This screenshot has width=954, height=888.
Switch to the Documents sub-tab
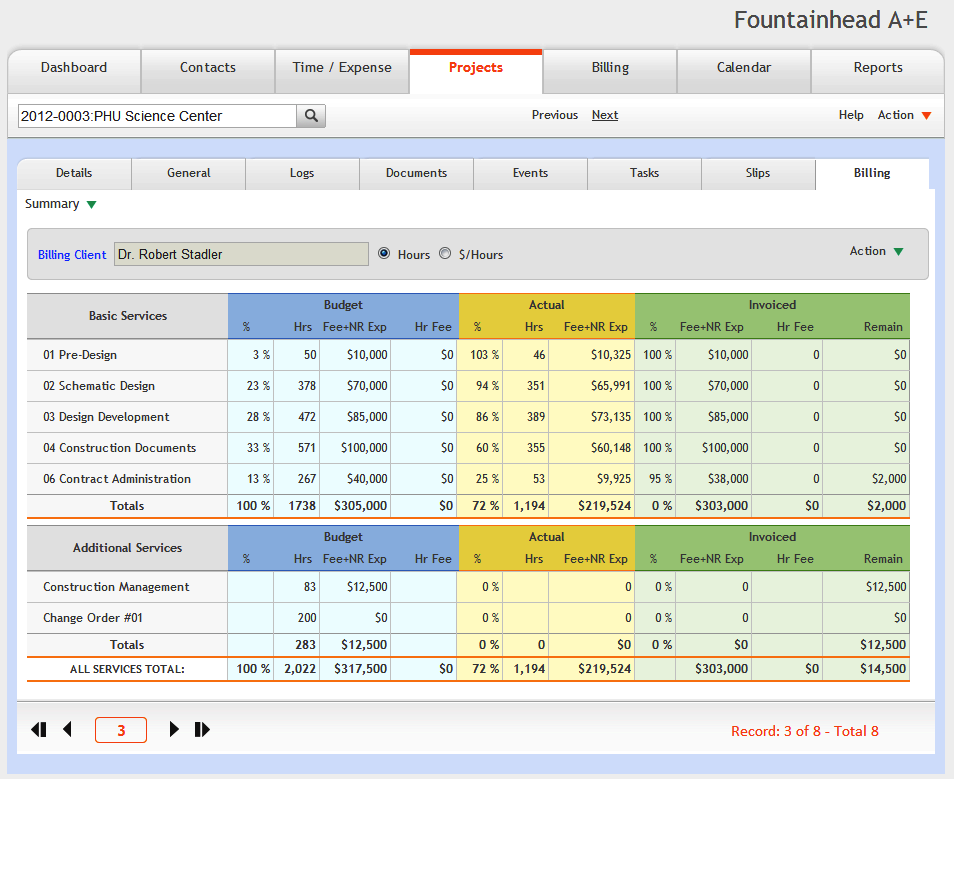[x=416, y=173]
